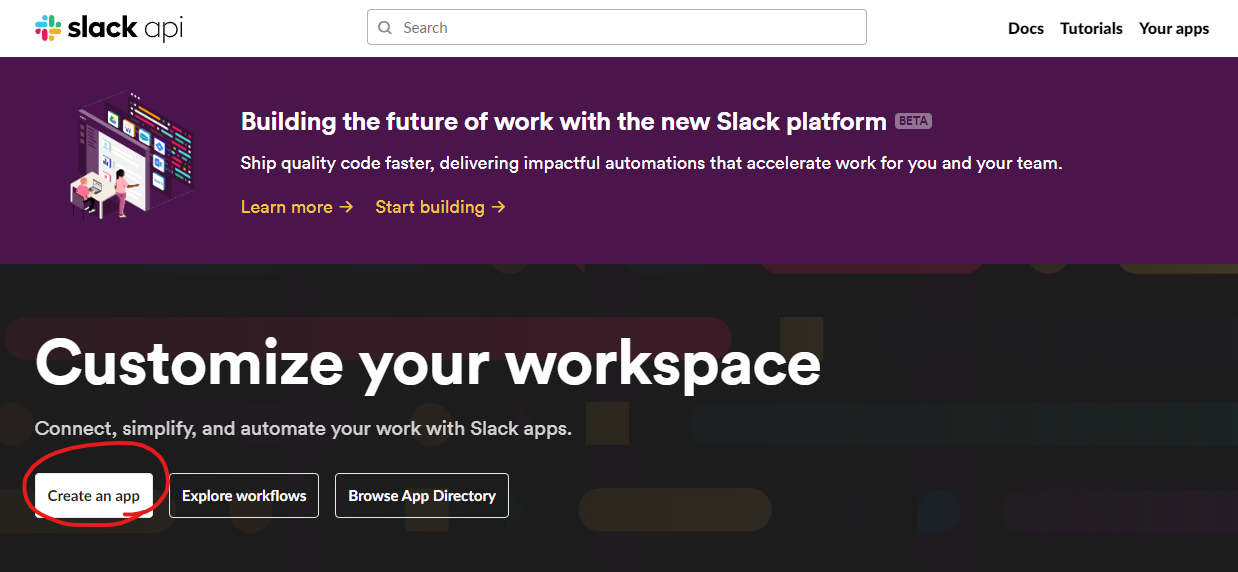Click the Create an app button

94,496
